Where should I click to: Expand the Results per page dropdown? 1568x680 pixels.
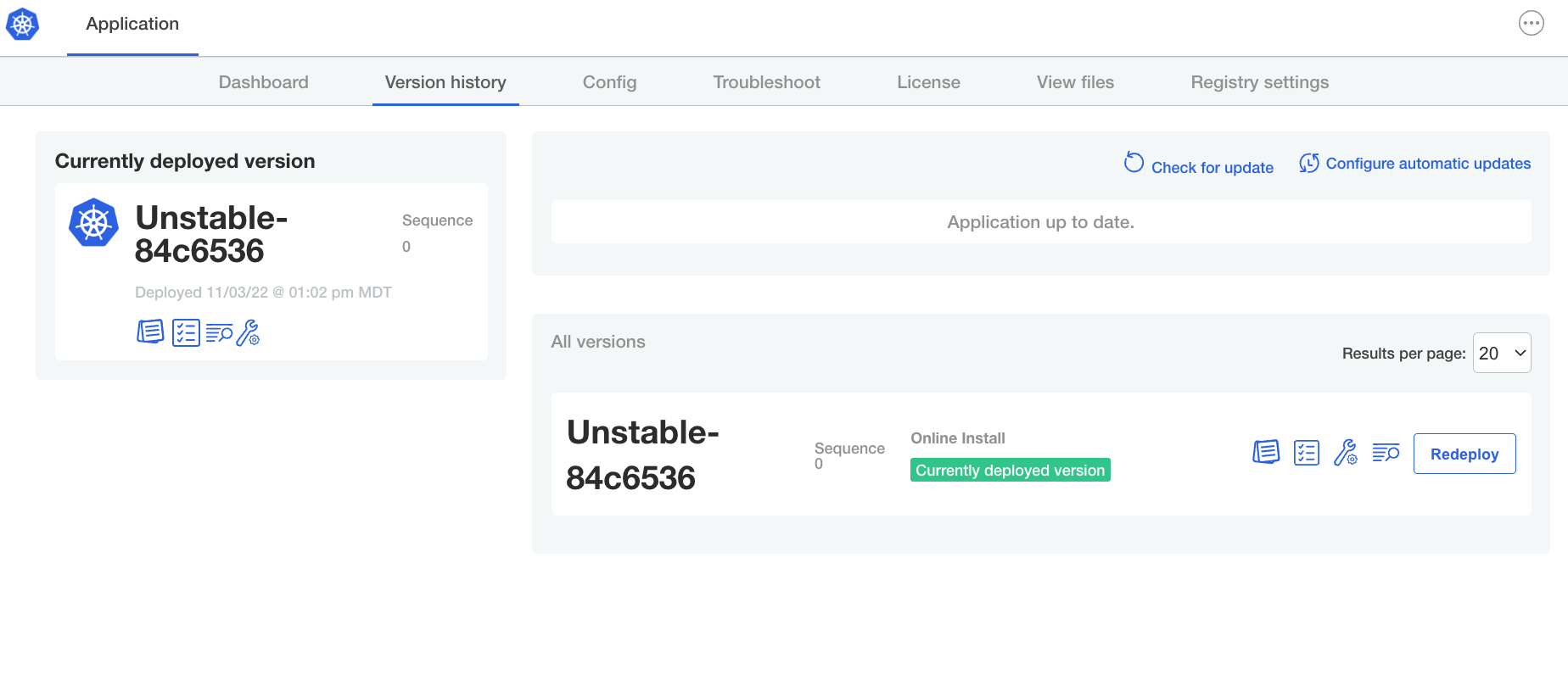point(1502,354)
